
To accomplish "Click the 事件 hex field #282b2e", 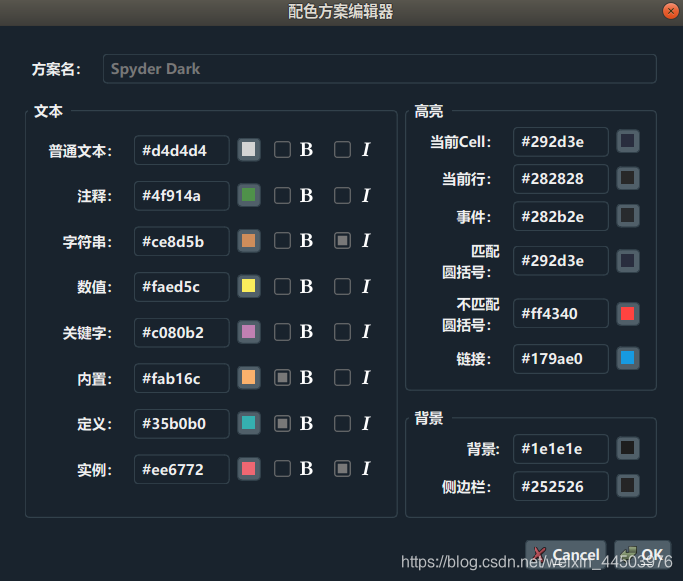I will pos(561,216).
